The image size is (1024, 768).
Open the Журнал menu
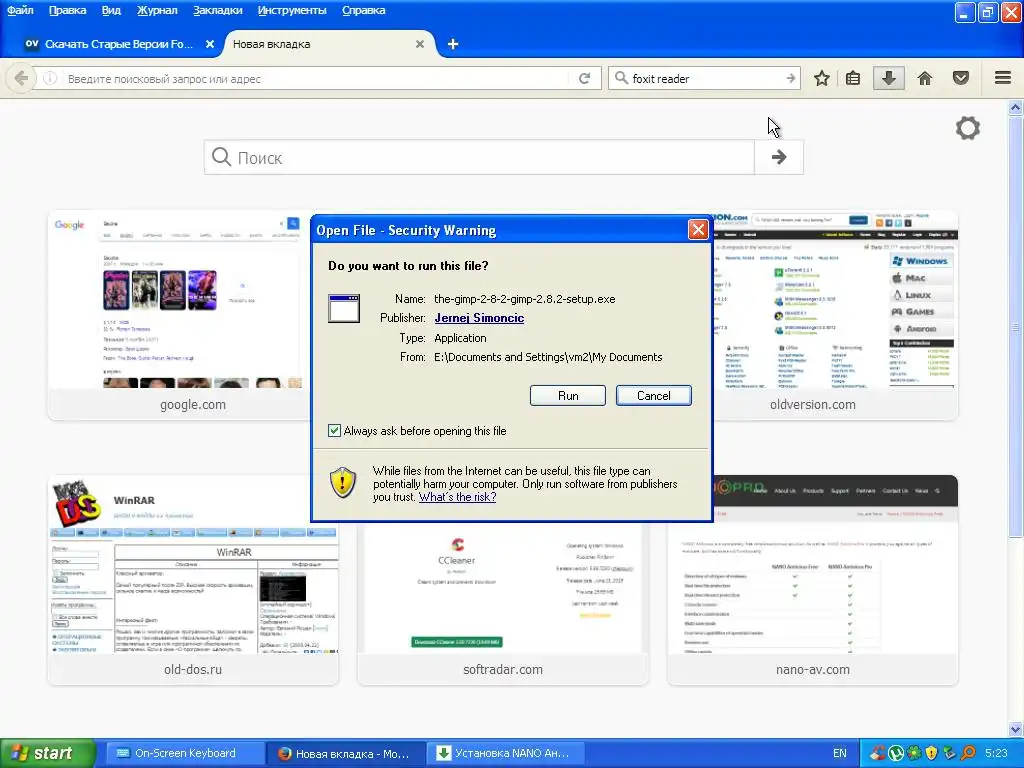point(157,10)
